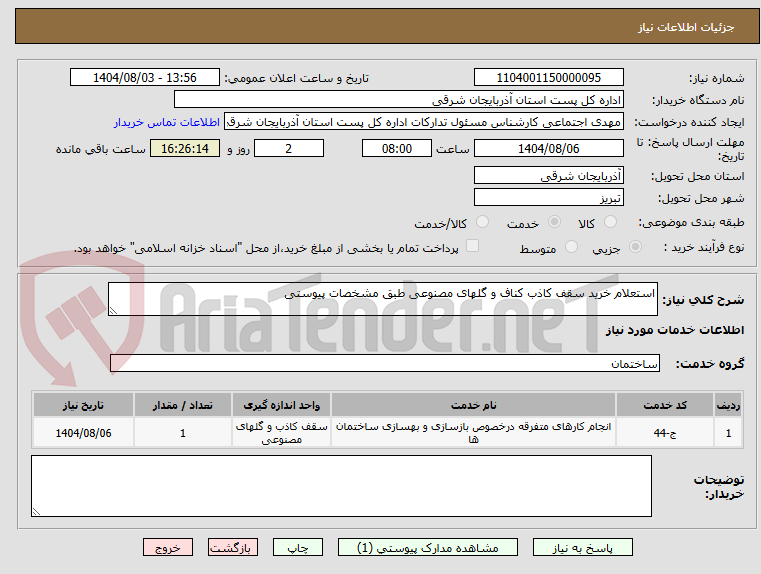Image resolution: width=761 pixels, height=574 pixels.
Task: Click the quantity cell showing 1
Action: point(182,433)
